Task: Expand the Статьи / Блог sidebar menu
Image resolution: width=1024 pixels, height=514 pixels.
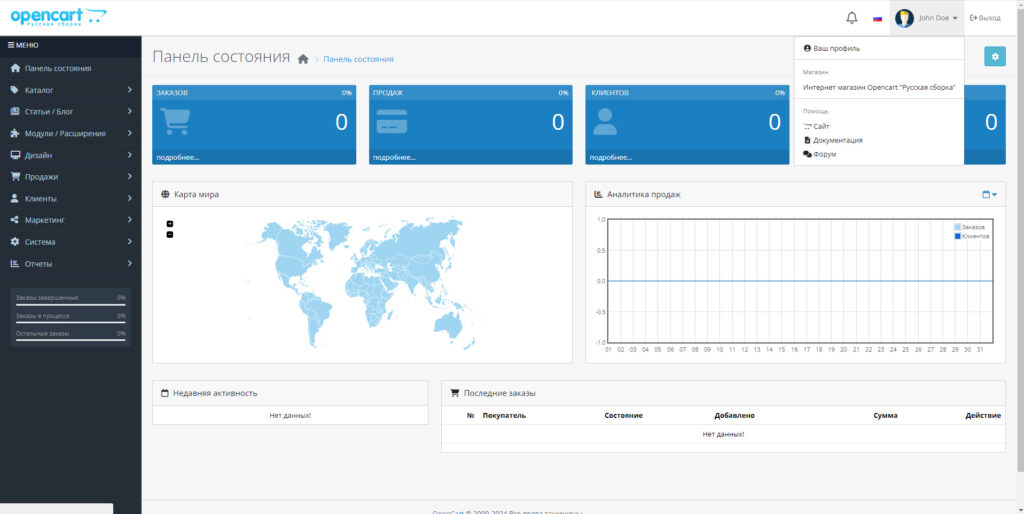Action: [71, 111]
